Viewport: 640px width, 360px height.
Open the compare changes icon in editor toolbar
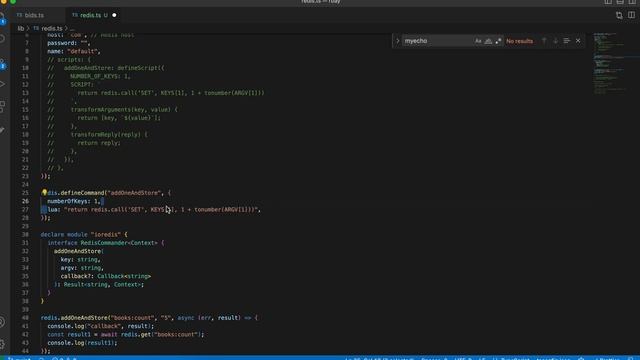(619, 15)
